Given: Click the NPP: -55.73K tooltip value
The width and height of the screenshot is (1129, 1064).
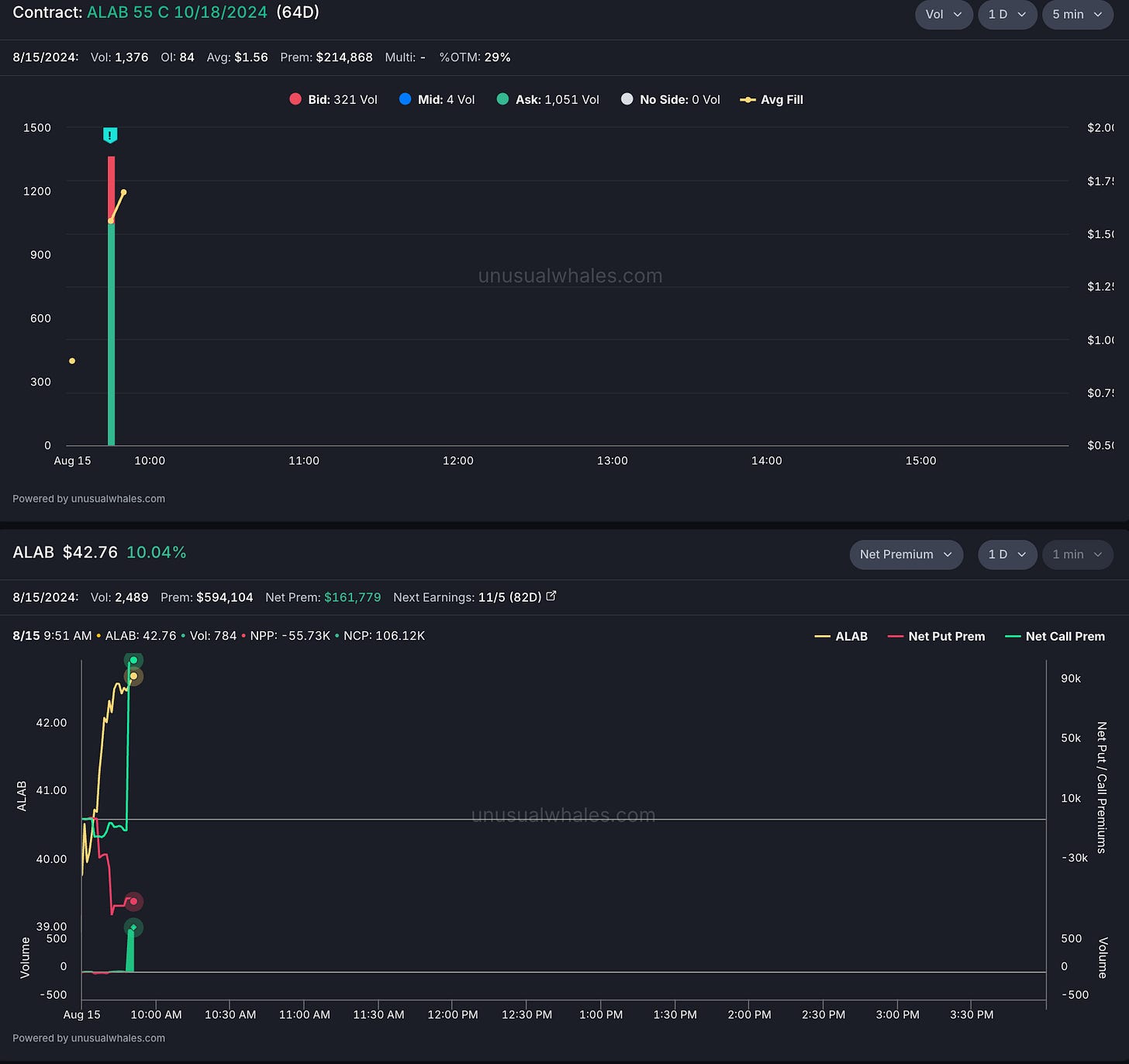Looking at the screenshot, I should tap(290, 636).
